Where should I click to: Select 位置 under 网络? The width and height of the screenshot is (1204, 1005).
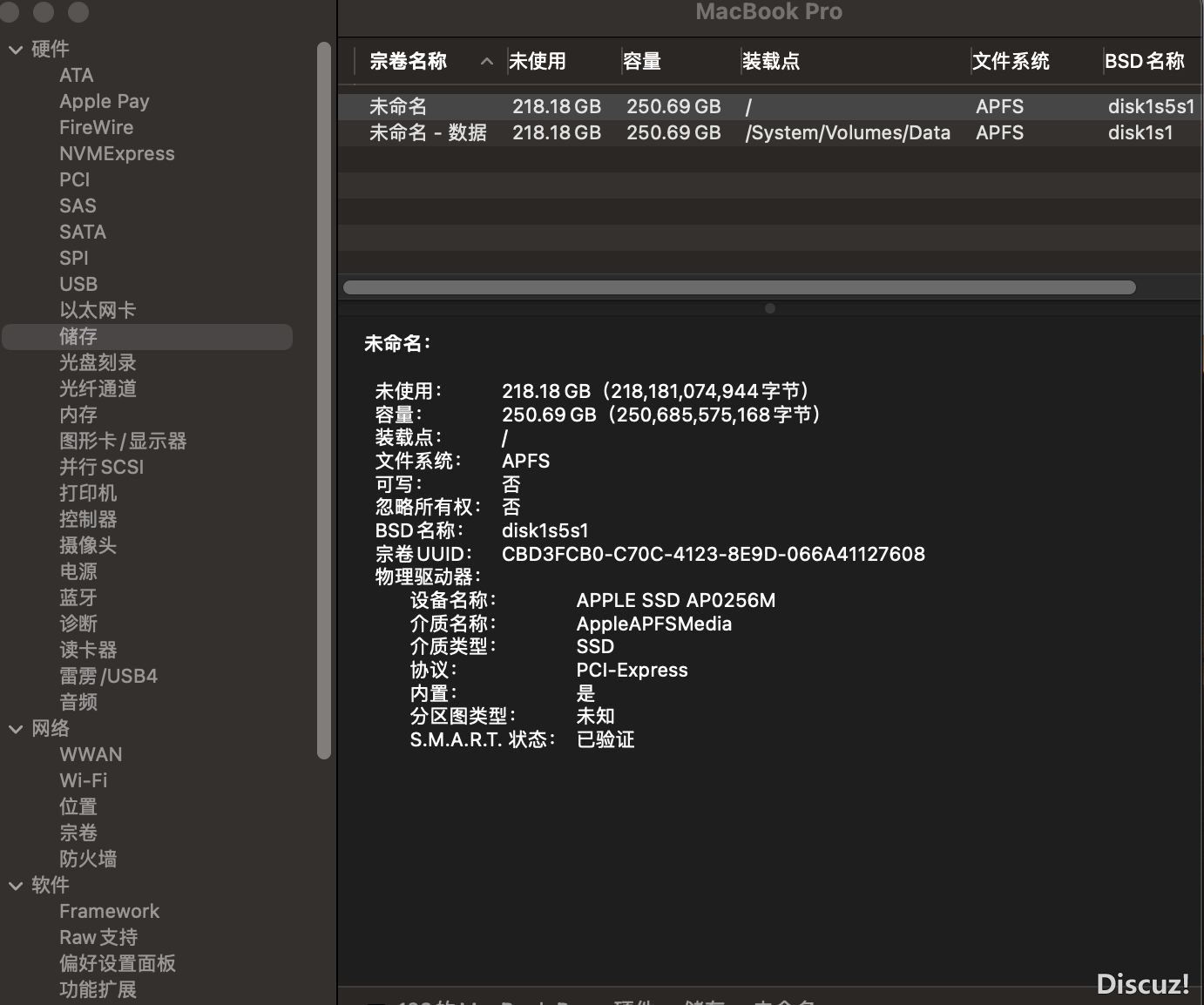(78, 807)
